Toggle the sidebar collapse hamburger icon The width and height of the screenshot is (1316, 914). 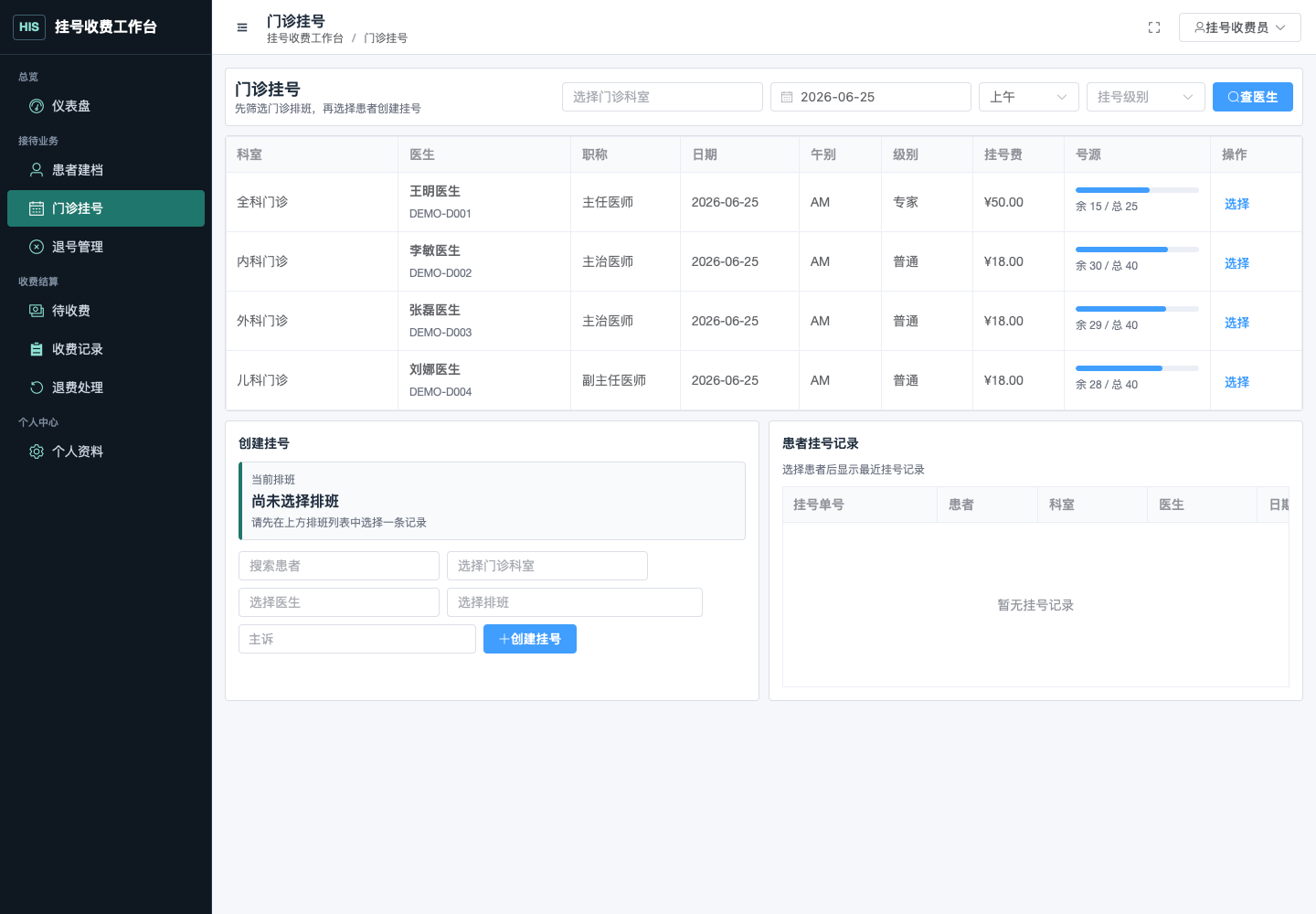coord(242,27)
